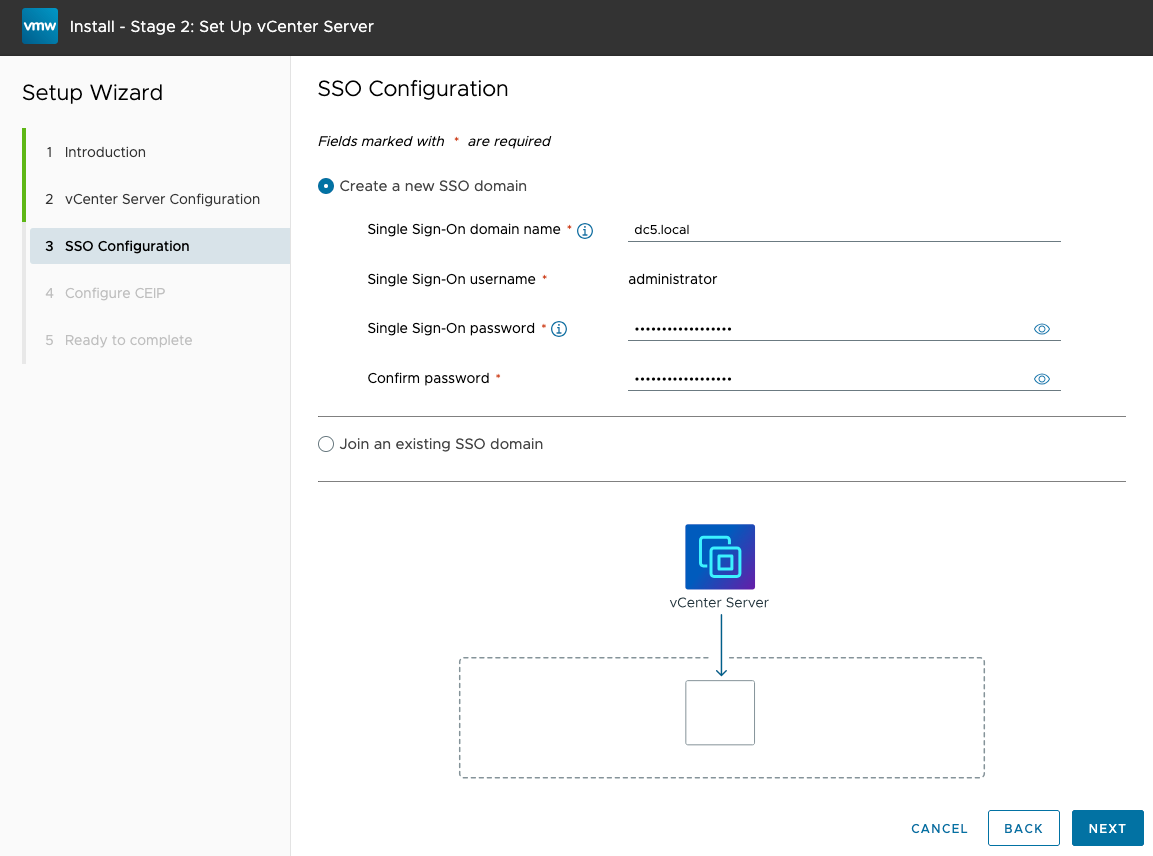Reveal the Confirm password characters

coord(1041,379)
